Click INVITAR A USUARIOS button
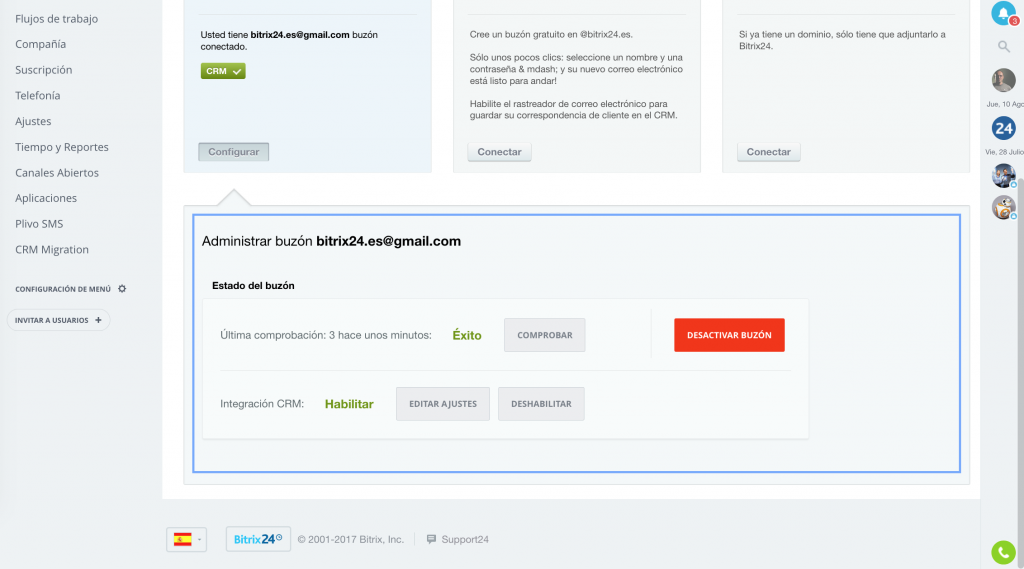This screenshot has width=1024, height=569. (x=58, y=320)
